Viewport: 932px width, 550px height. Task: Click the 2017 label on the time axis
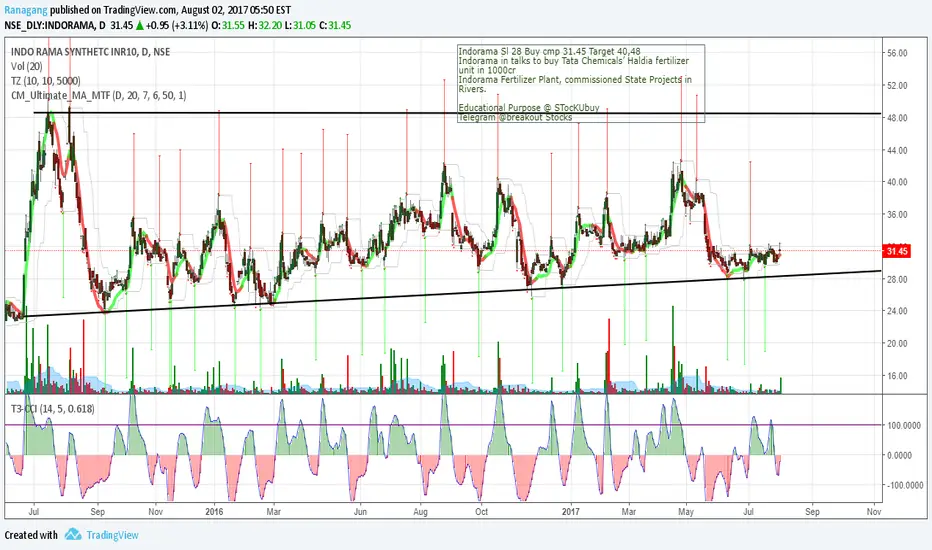pyautogui.click(x=571, y=511)
